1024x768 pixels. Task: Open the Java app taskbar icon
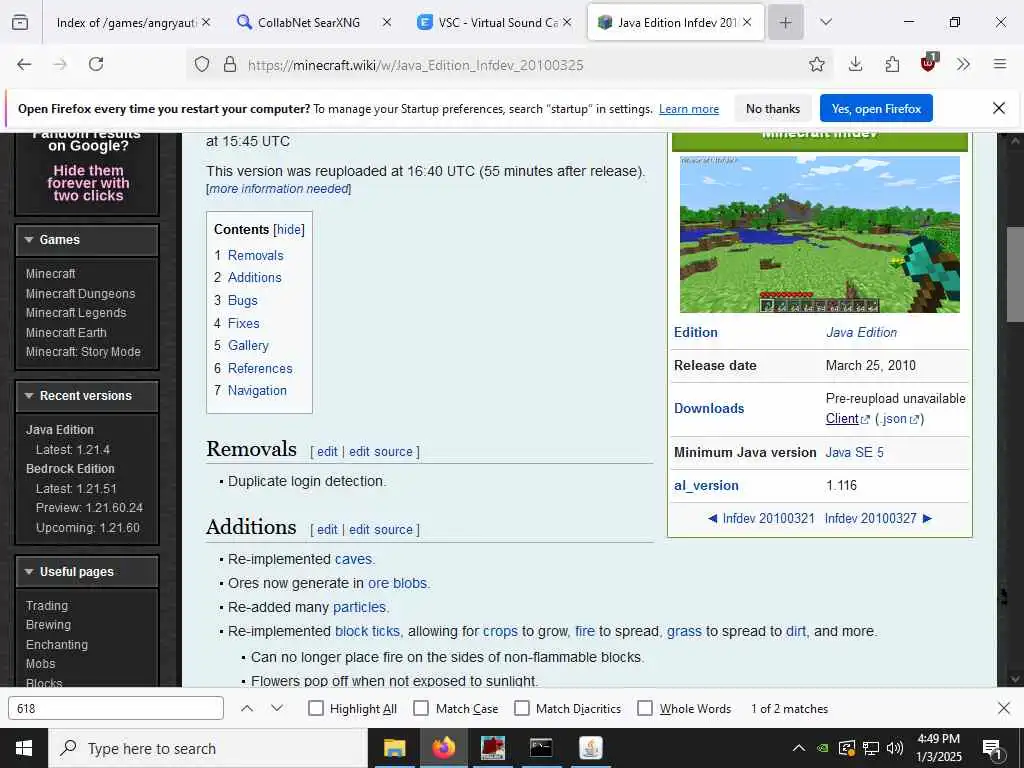(591, 748)
